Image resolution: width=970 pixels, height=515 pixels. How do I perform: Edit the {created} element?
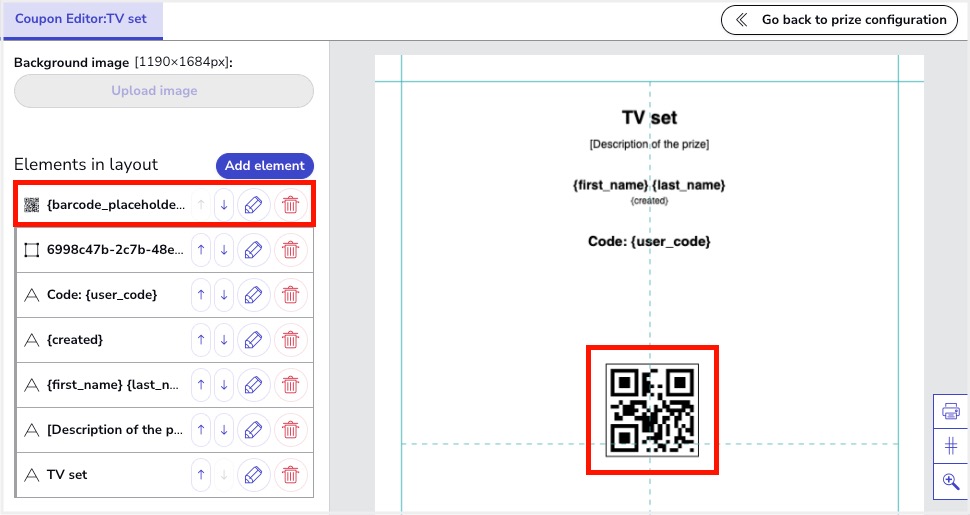(254, 340)
